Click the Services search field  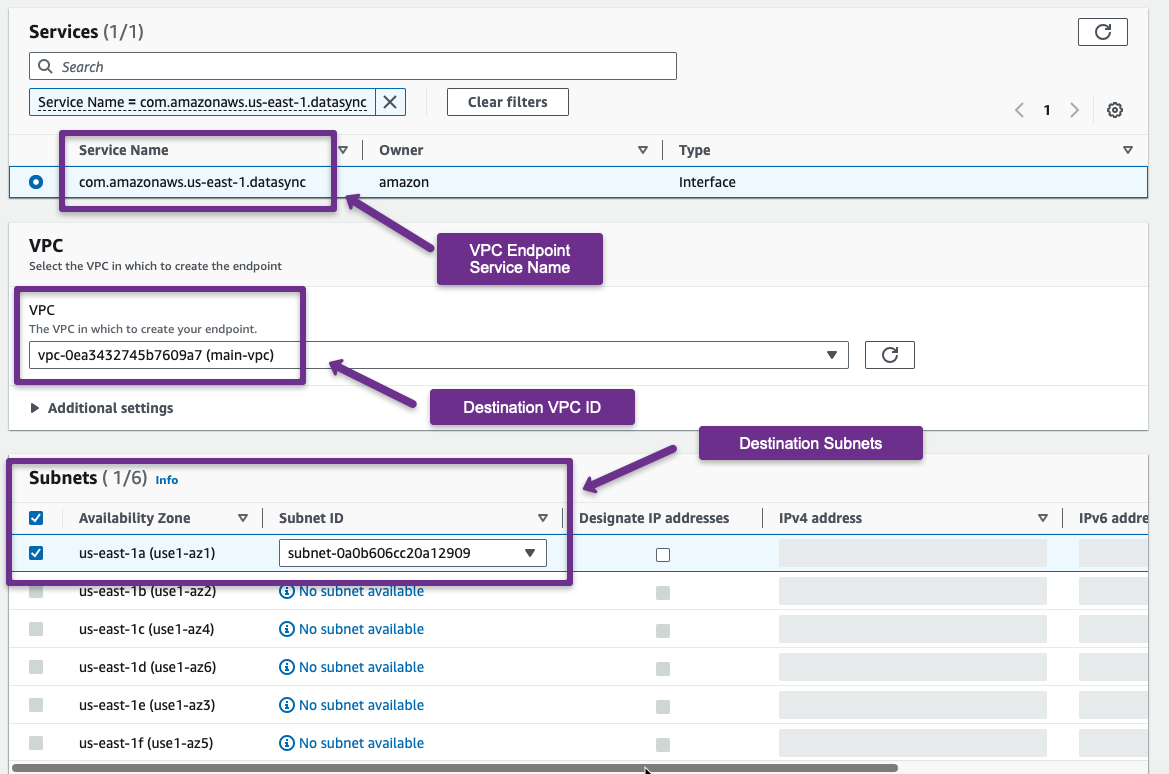(x=353, y=67)
